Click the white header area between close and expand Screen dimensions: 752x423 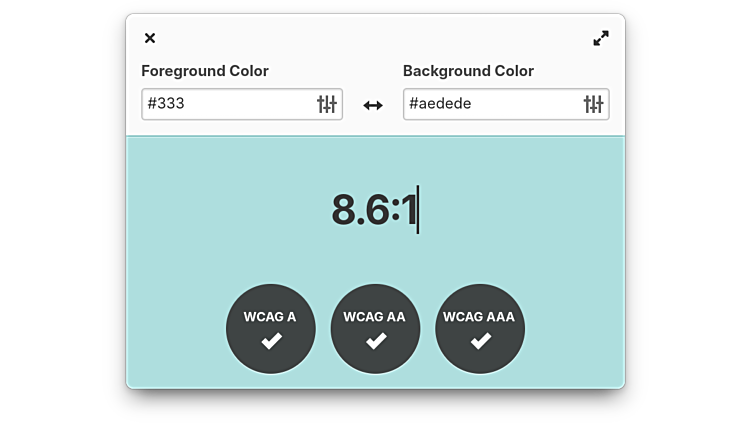pos(375,38)
